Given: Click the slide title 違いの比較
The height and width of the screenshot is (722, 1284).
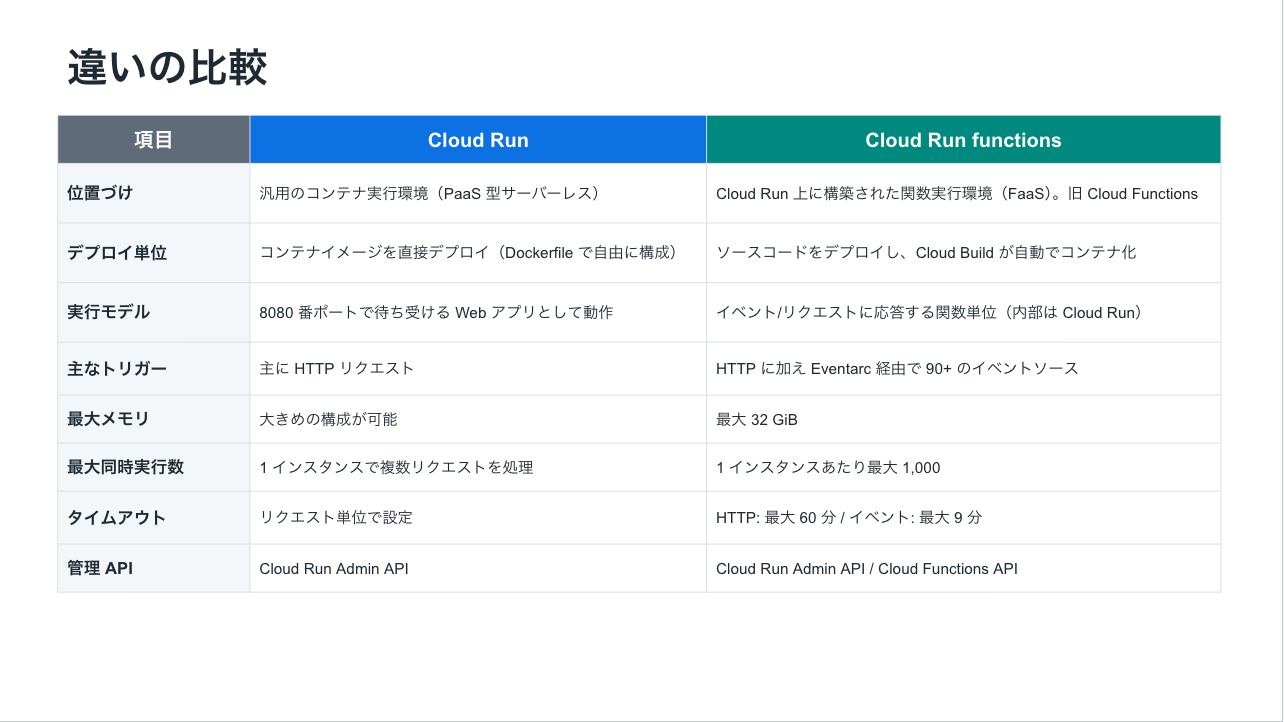Looking at the screenshot, I should [167, 69].
